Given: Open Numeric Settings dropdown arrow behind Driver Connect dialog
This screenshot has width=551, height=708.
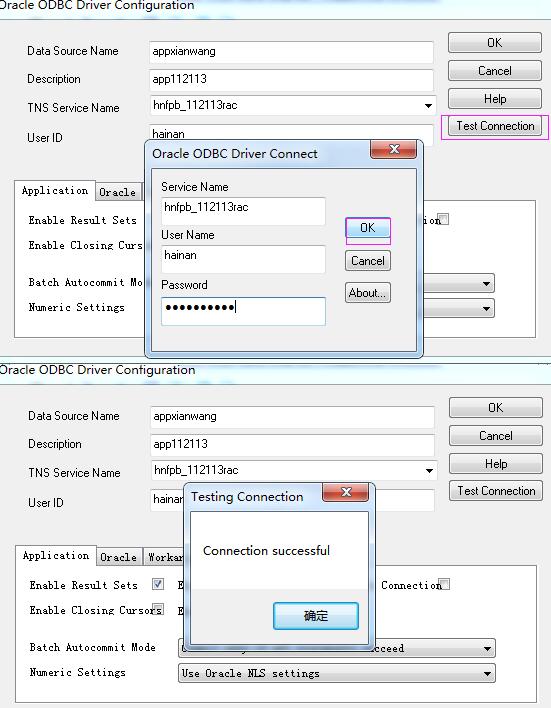Looking at the screenshot, I should point(486,308).
